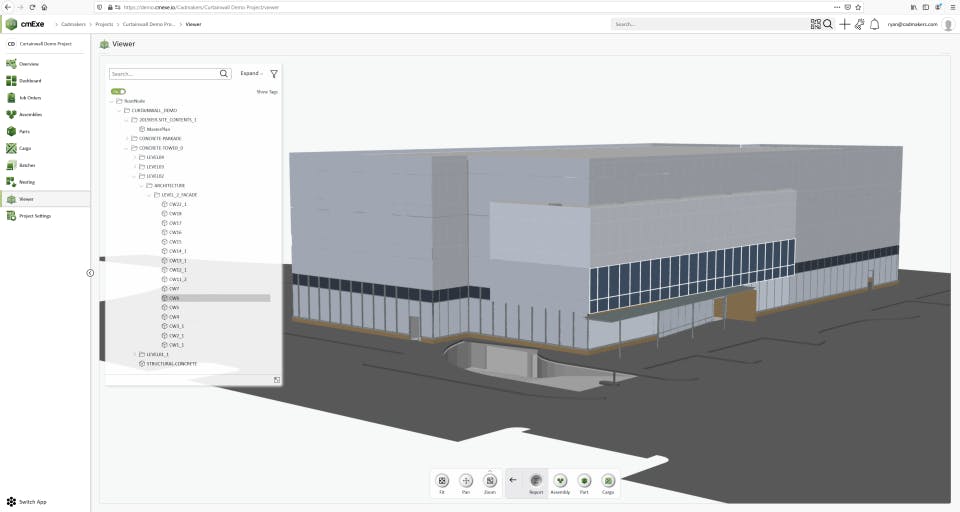
Task: Click the Show Tags link
Action: [267, 92]
